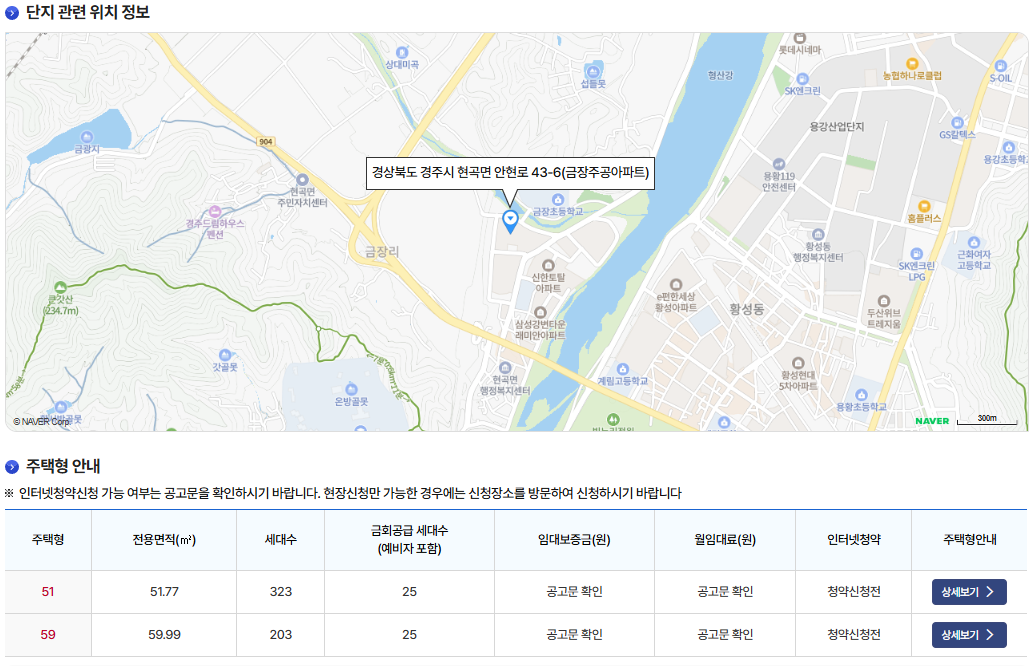Click the 신한토탈아파트 building icon
This screenshot has height=666, width=1036.
click(x=548, y=266)
